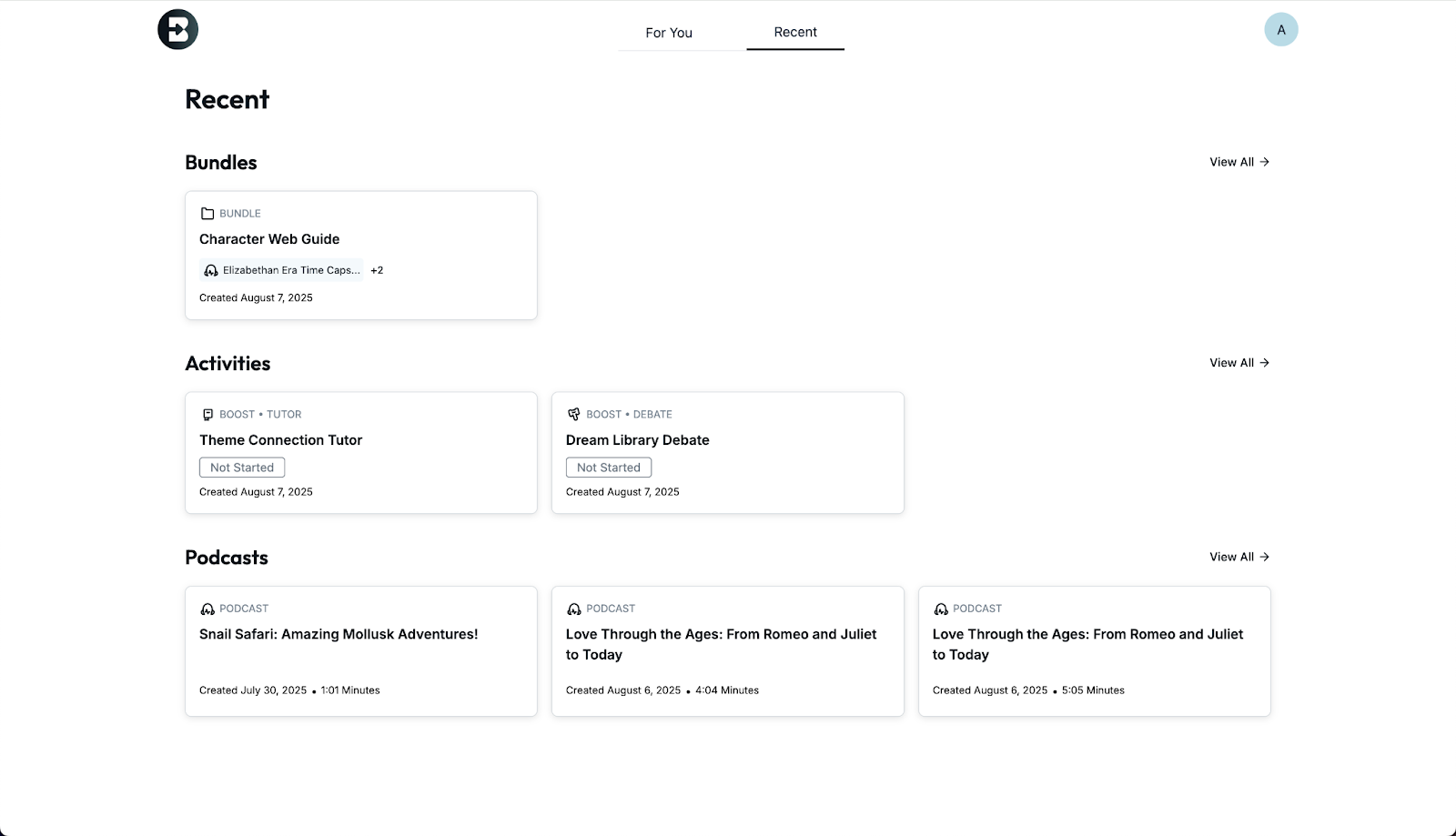The height and width of the screenshot is (836, 1456).
Task: View all Bundles
Action: 1239,162
